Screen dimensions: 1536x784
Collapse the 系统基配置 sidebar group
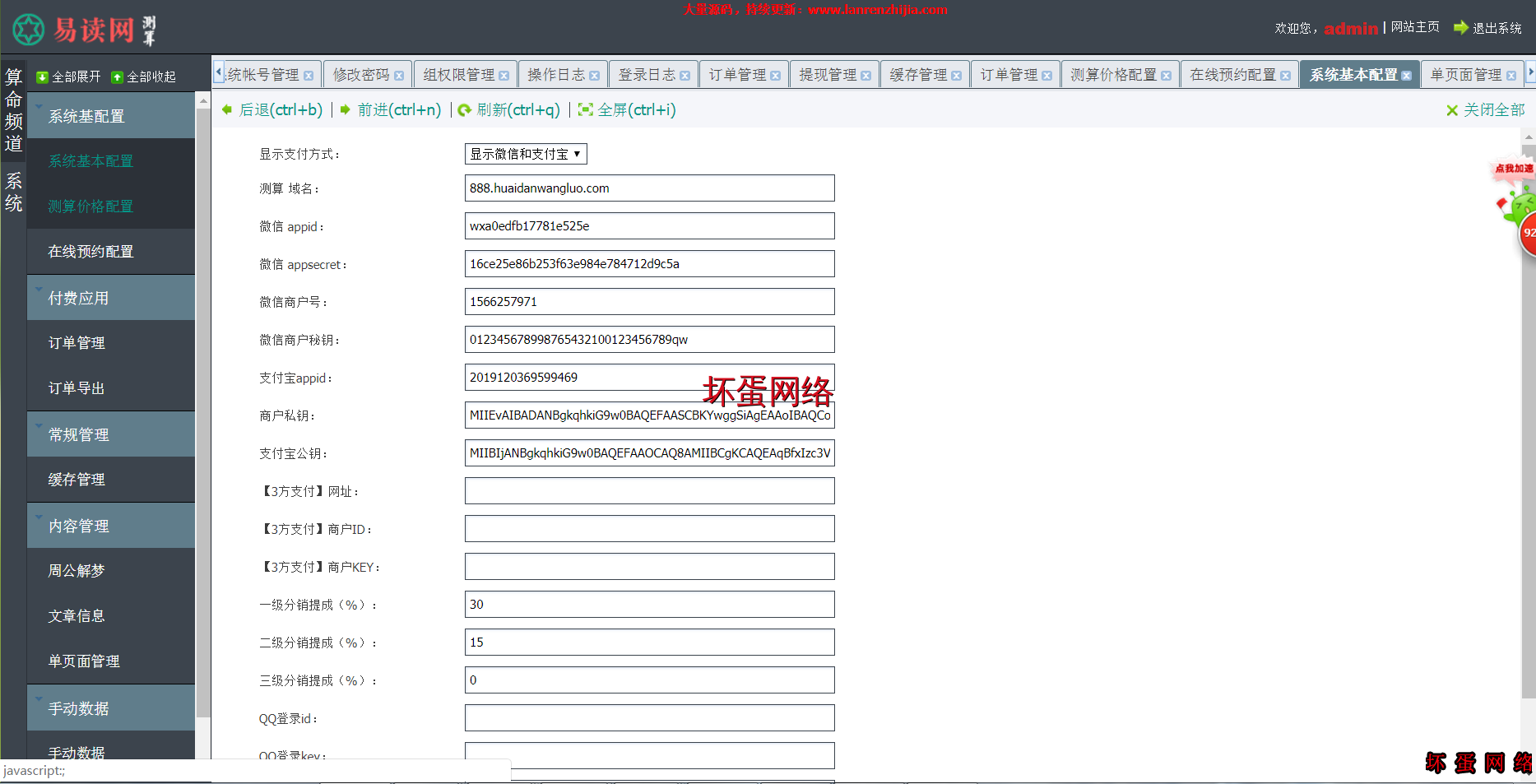[x=111, y=116]
